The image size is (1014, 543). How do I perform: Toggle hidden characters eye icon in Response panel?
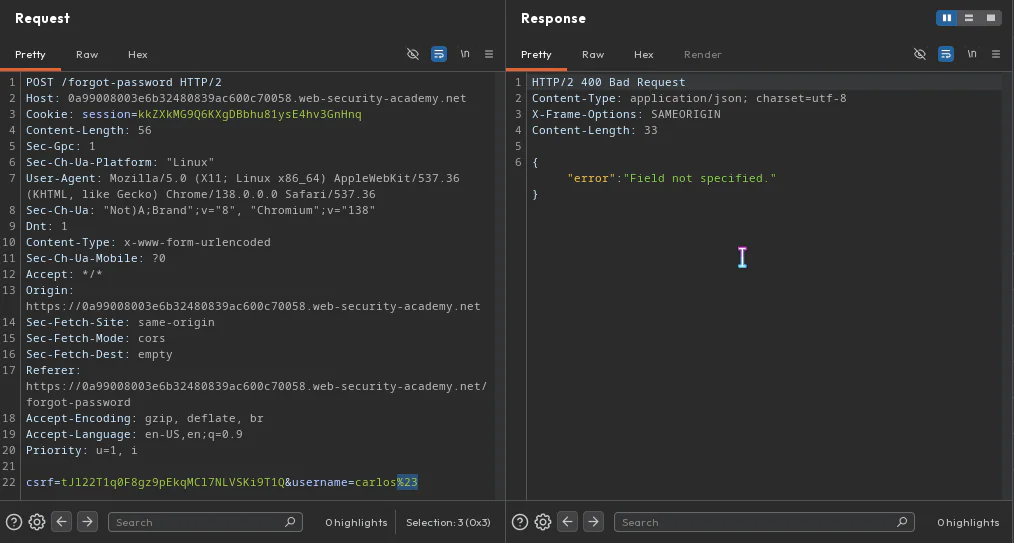point(920,54)
